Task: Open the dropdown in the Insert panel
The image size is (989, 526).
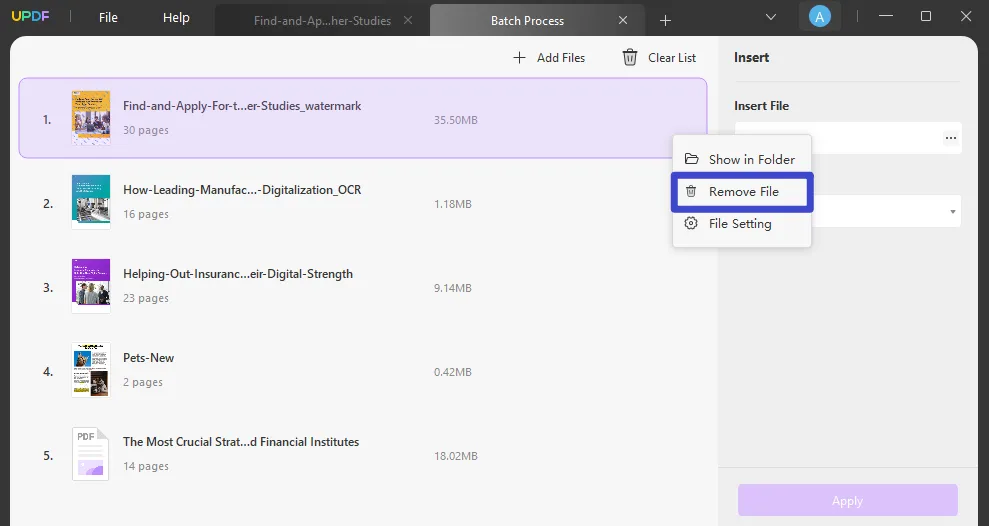Action: coord(952,211)
